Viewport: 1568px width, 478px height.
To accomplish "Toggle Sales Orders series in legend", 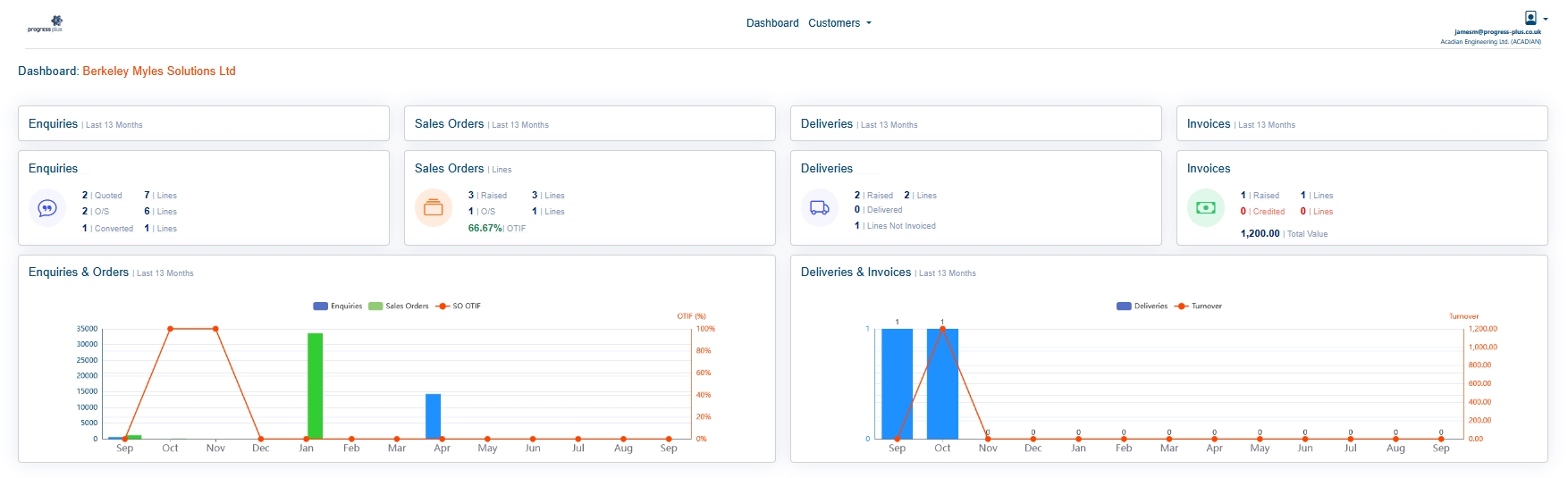I will click(x=398, y=306).
